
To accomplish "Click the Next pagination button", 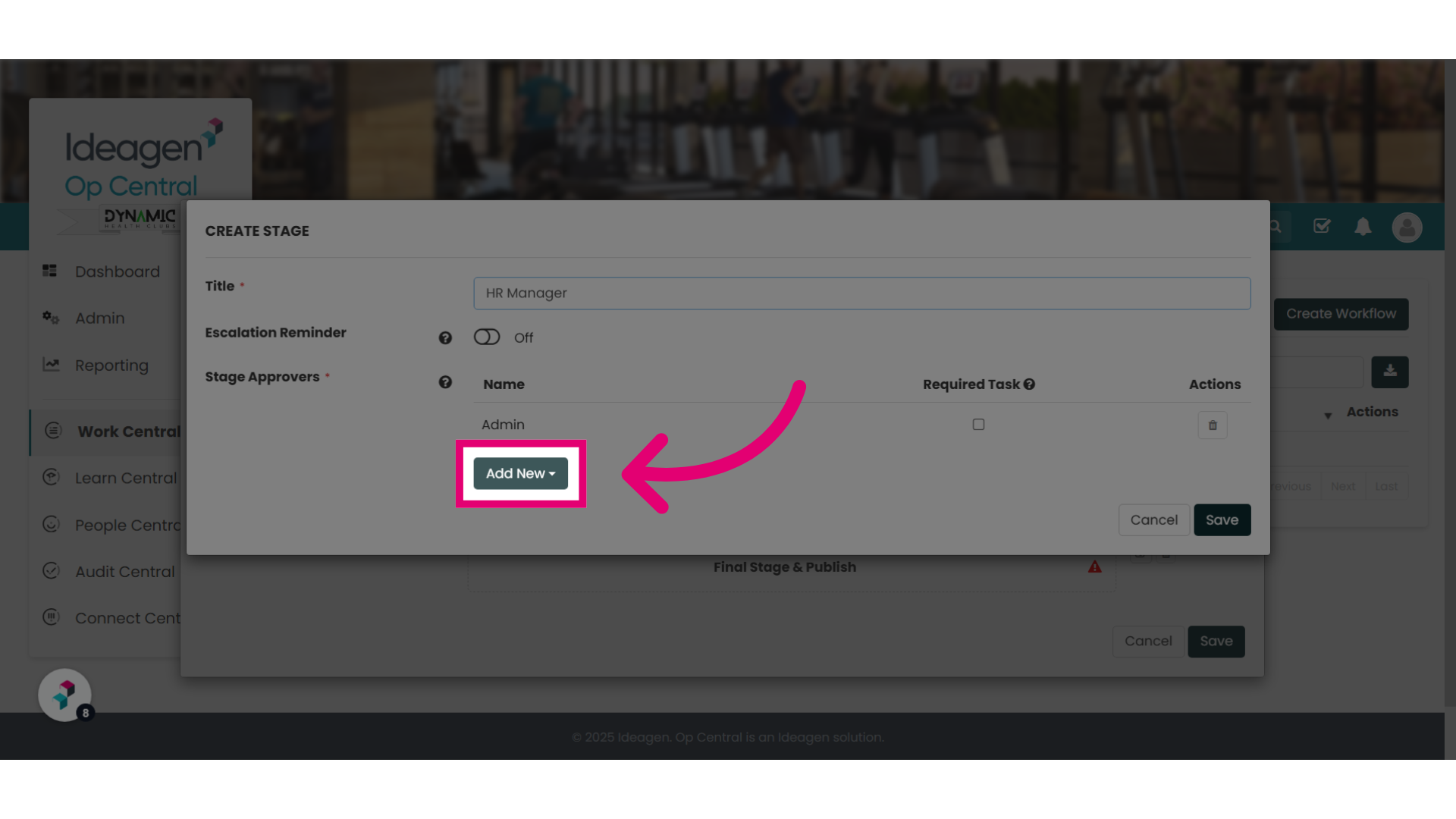I will click(x=1342, y=486).
